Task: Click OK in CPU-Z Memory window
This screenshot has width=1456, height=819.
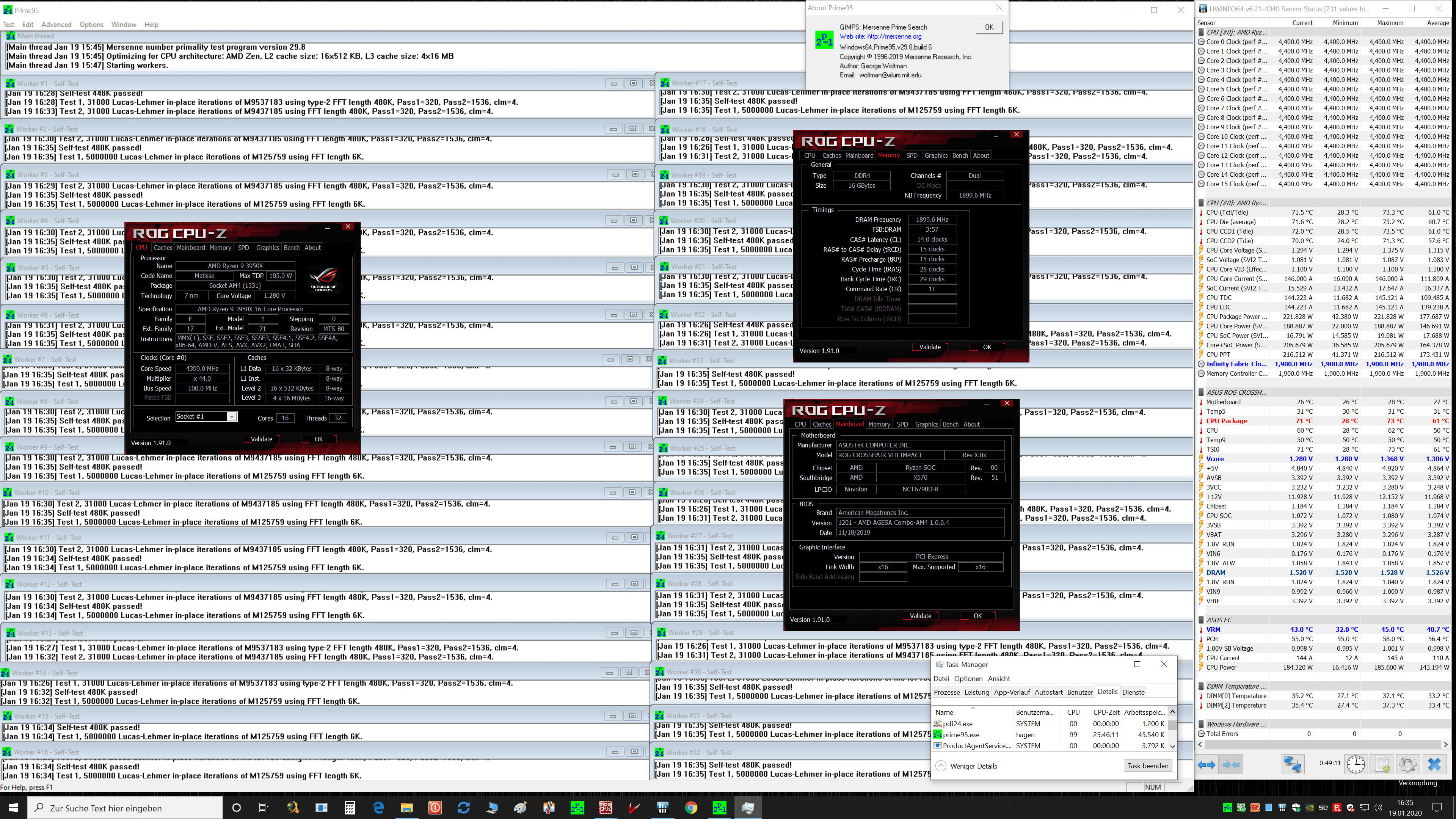Action: 987,347
